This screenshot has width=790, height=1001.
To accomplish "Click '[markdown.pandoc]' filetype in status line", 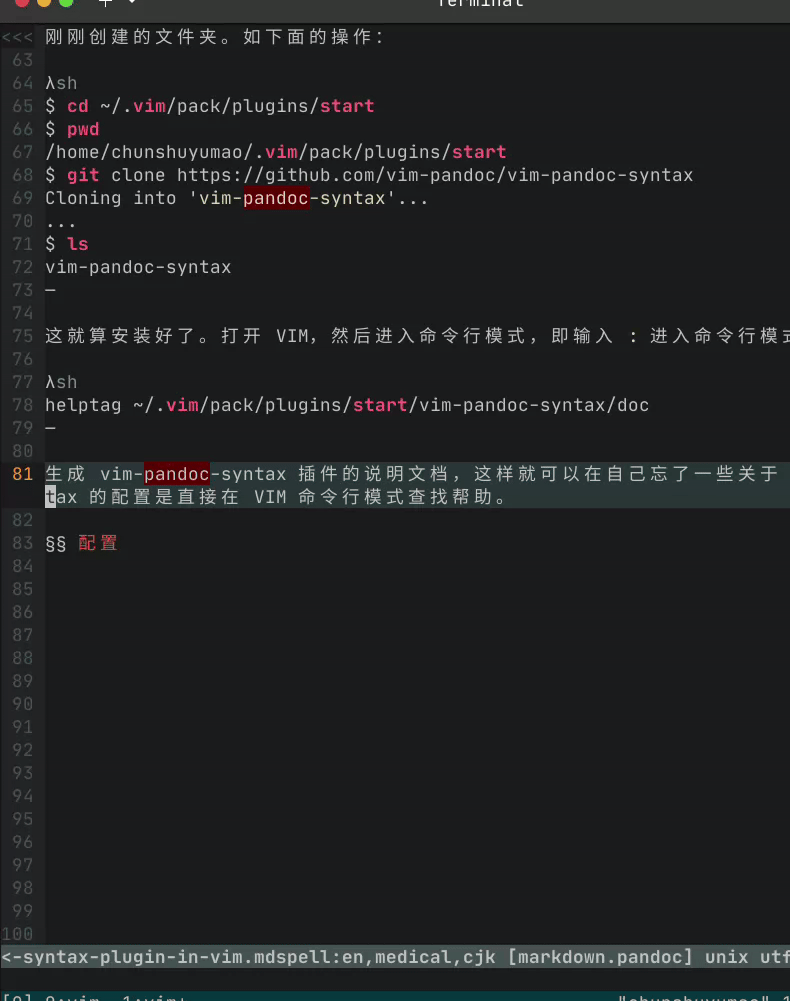I will (x=600, y=957).
